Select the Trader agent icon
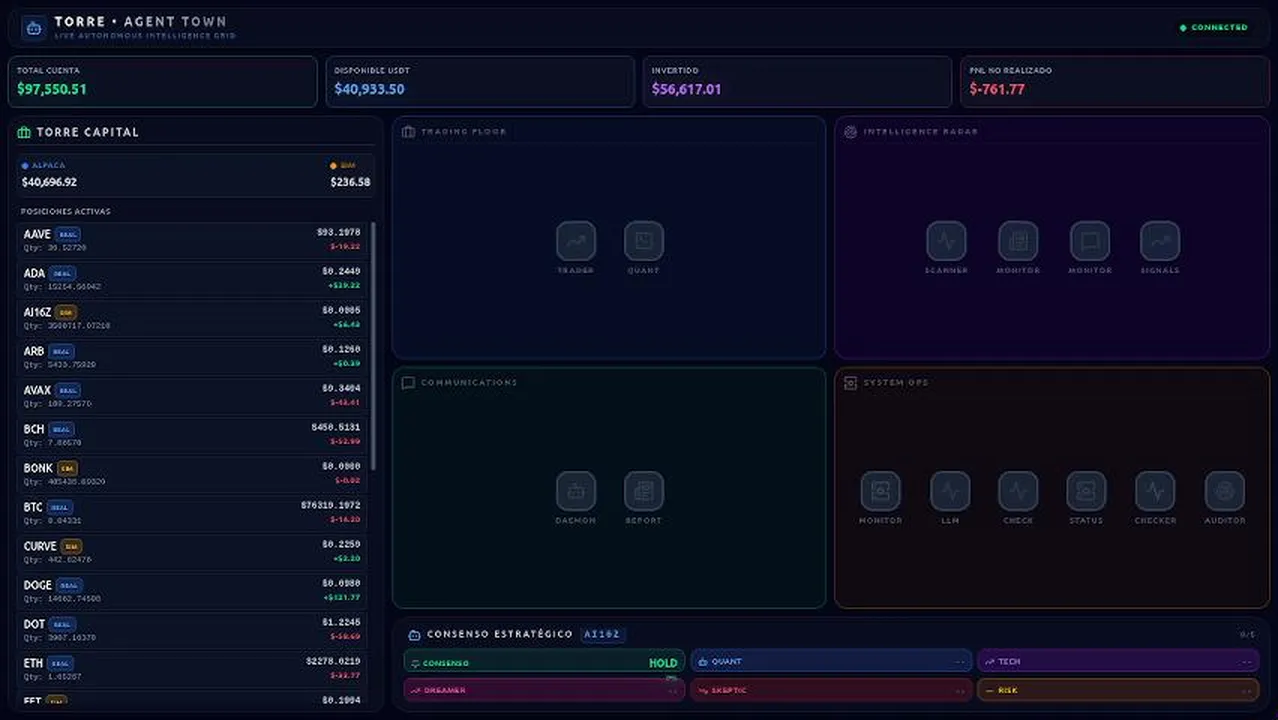The width and height of the screenshot is (1278, 720). (x=576, y=241)
